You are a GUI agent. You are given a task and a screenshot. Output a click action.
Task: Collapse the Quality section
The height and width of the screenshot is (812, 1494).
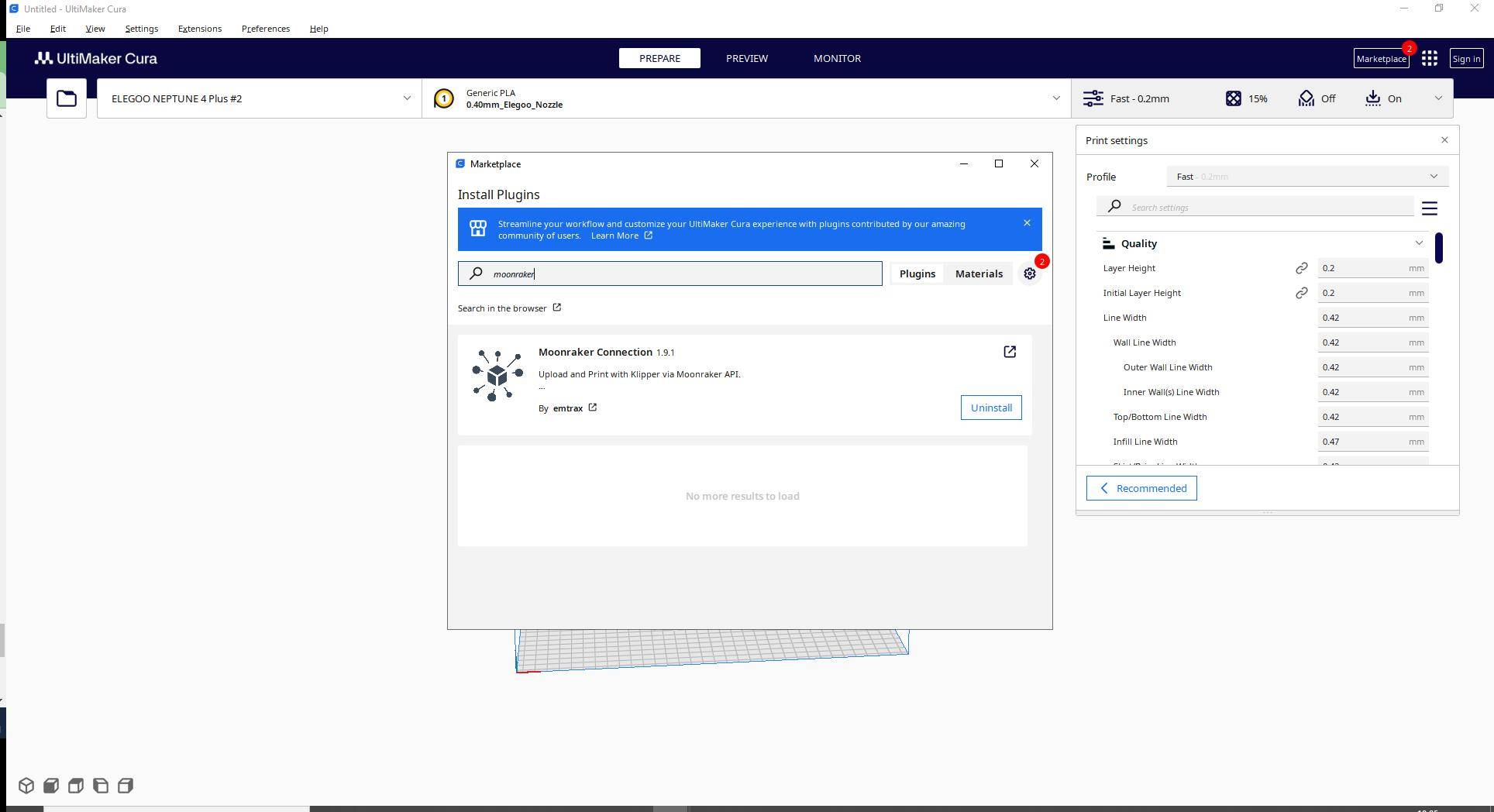(1419, 243)
